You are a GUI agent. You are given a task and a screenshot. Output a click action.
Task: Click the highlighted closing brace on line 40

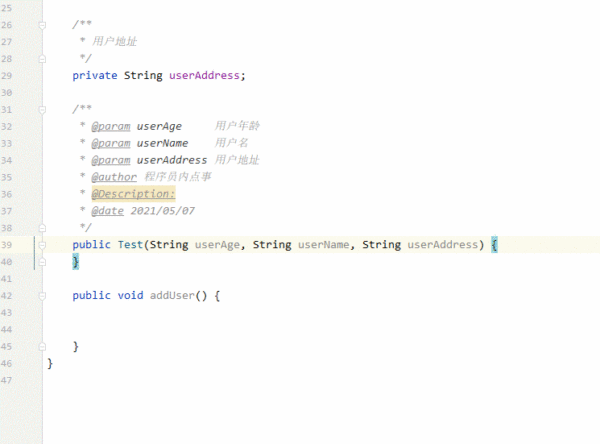pyautogui.click(x=75, y=261)
